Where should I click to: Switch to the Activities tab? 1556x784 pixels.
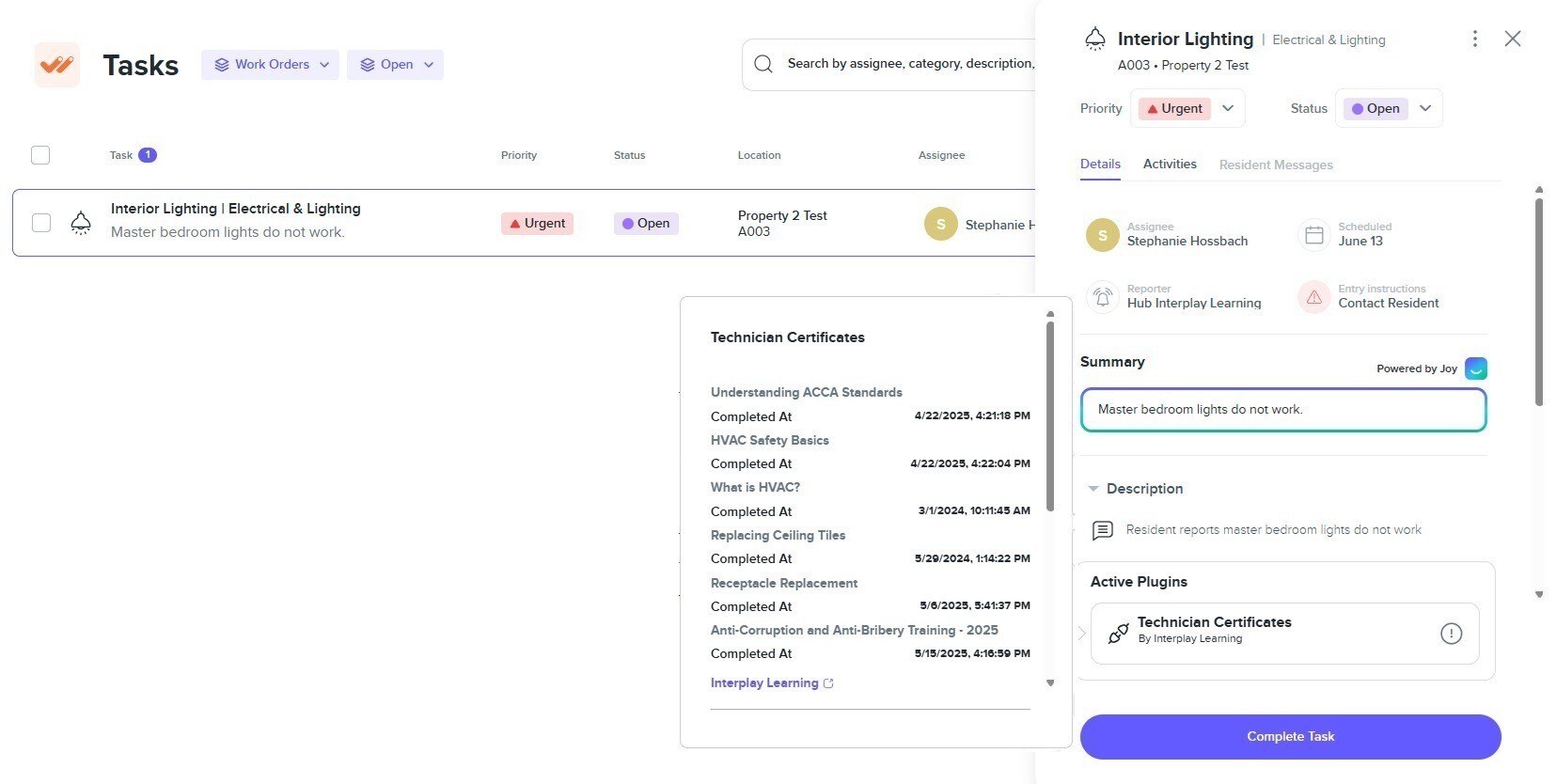point(1170,164)
